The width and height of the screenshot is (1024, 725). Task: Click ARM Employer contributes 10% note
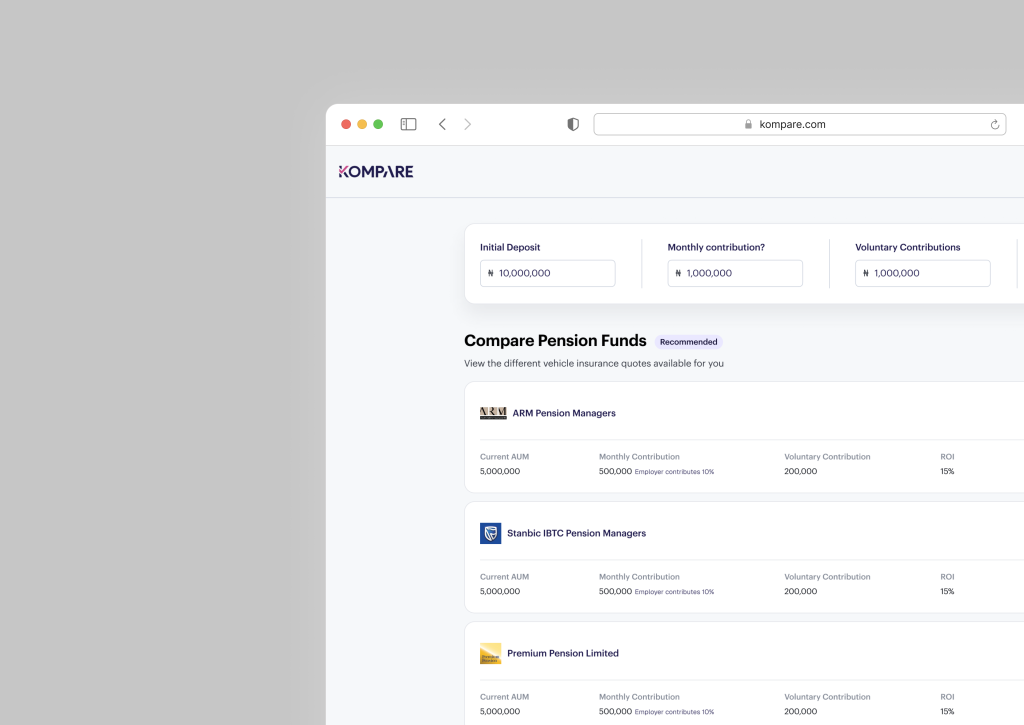pos(675,472)
